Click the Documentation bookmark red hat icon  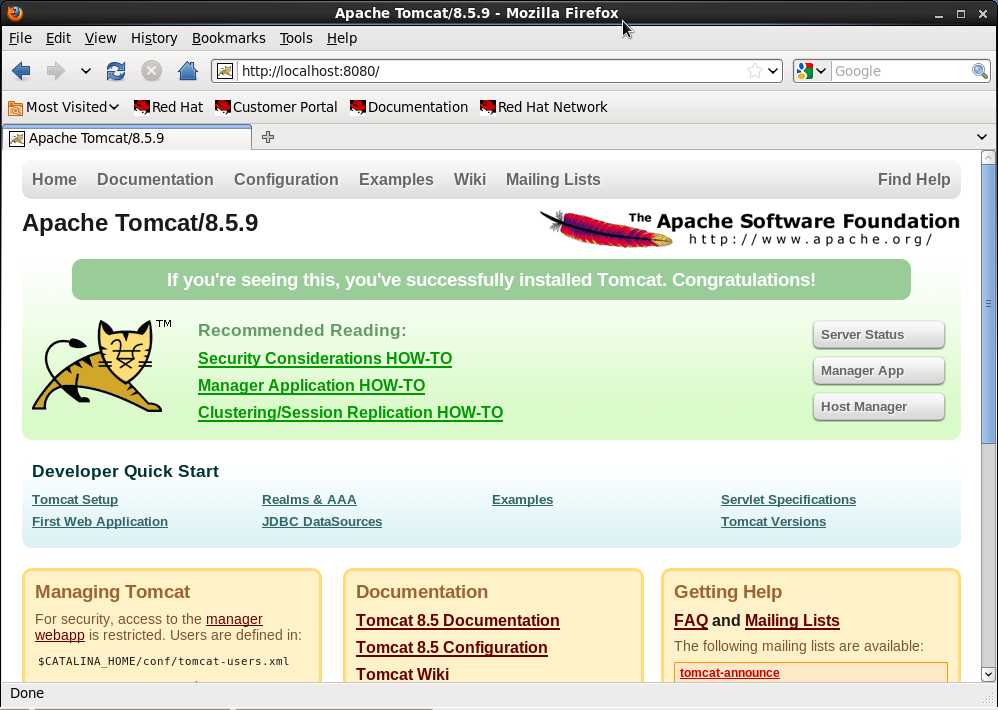[x=358, y=107]
